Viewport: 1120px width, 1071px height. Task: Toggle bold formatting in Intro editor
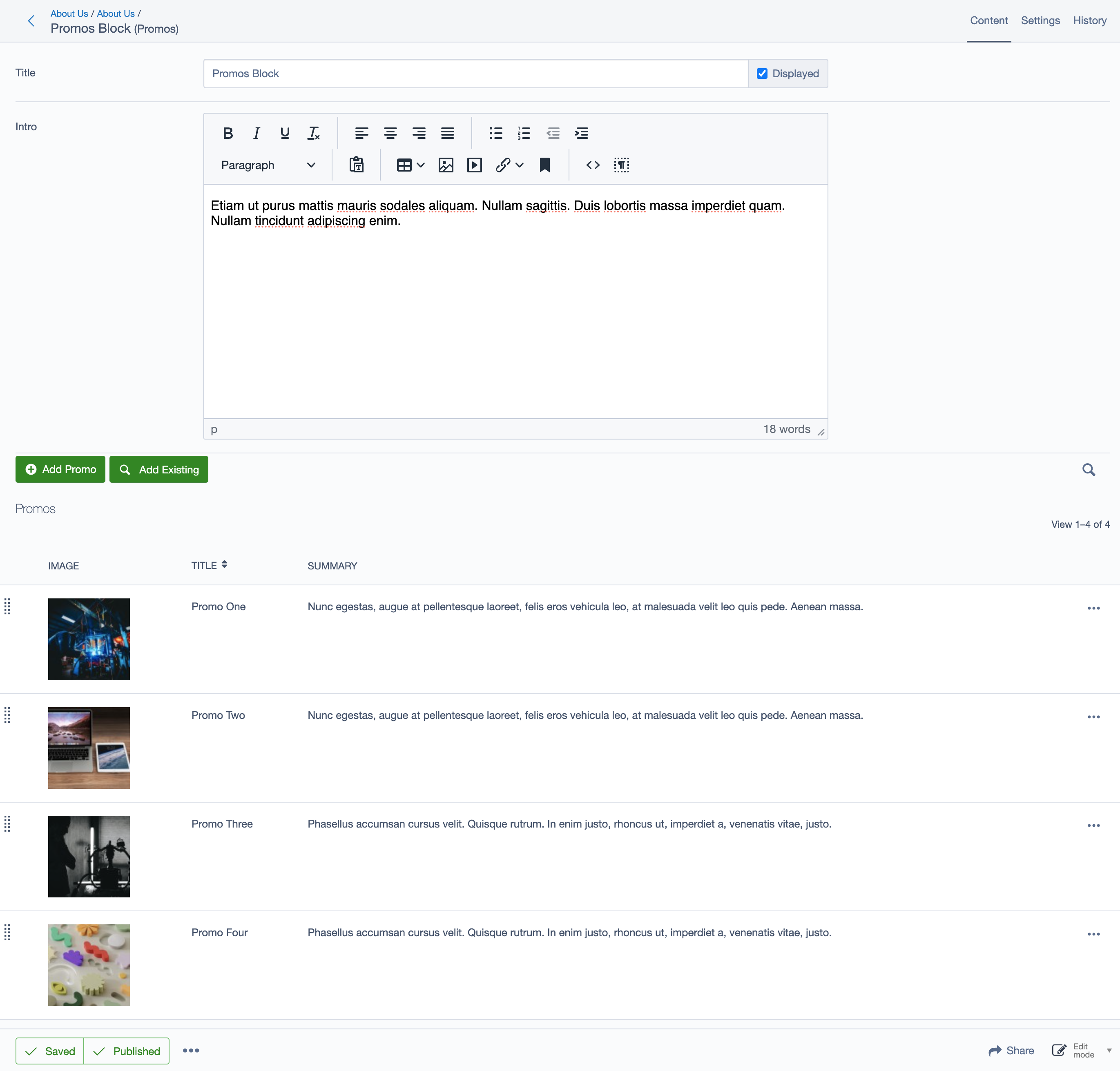(x=228, y=133)
